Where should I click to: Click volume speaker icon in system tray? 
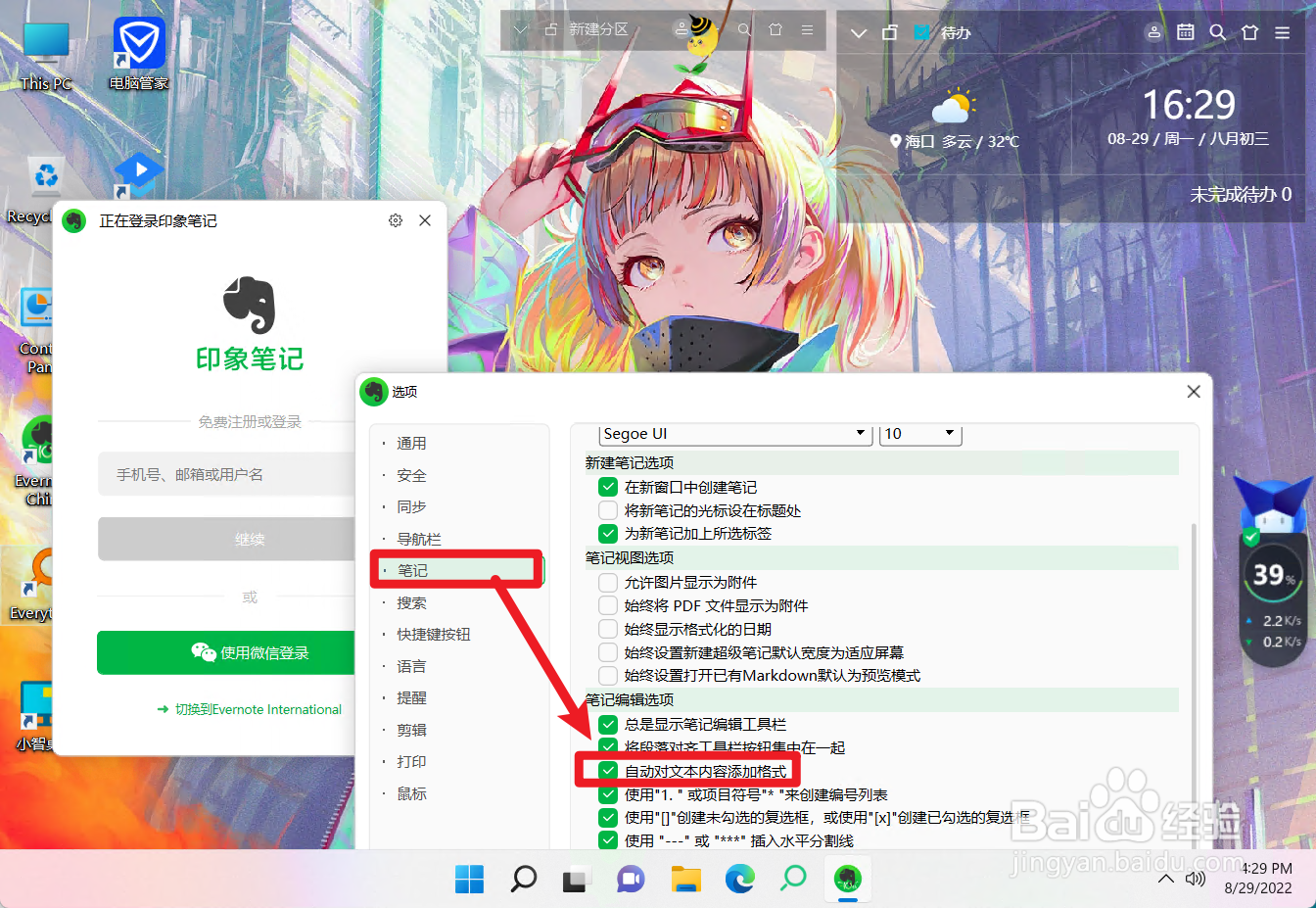1195,879
